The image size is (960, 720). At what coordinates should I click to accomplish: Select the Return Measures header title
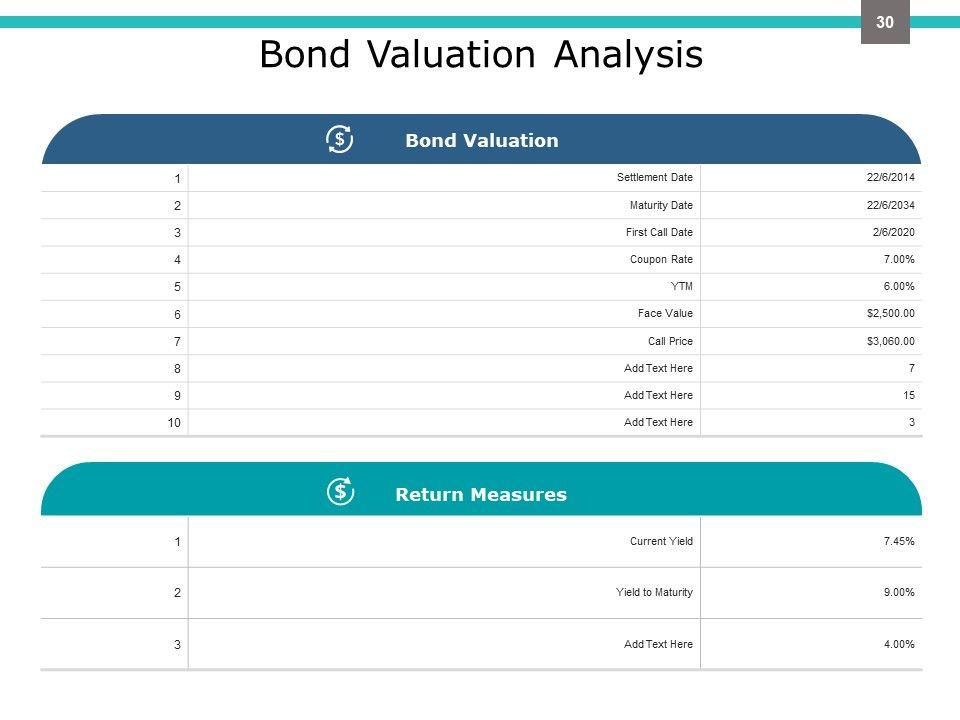[x=480, y=494]
